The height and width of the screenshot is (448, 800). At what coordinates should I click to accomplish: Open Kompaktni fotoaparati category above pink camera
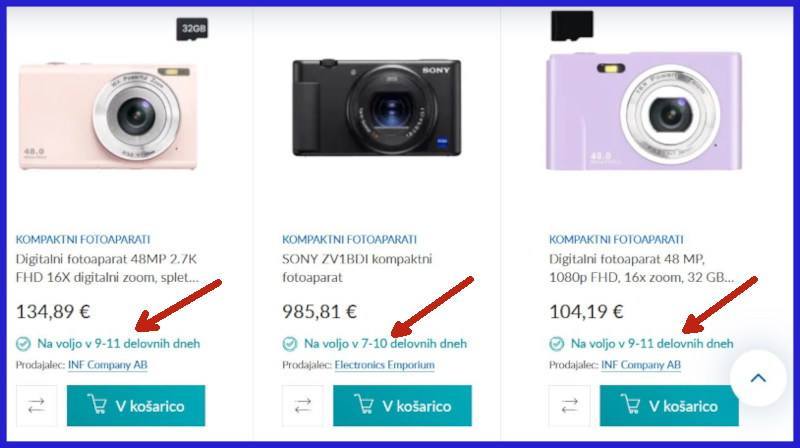(83, 239)
